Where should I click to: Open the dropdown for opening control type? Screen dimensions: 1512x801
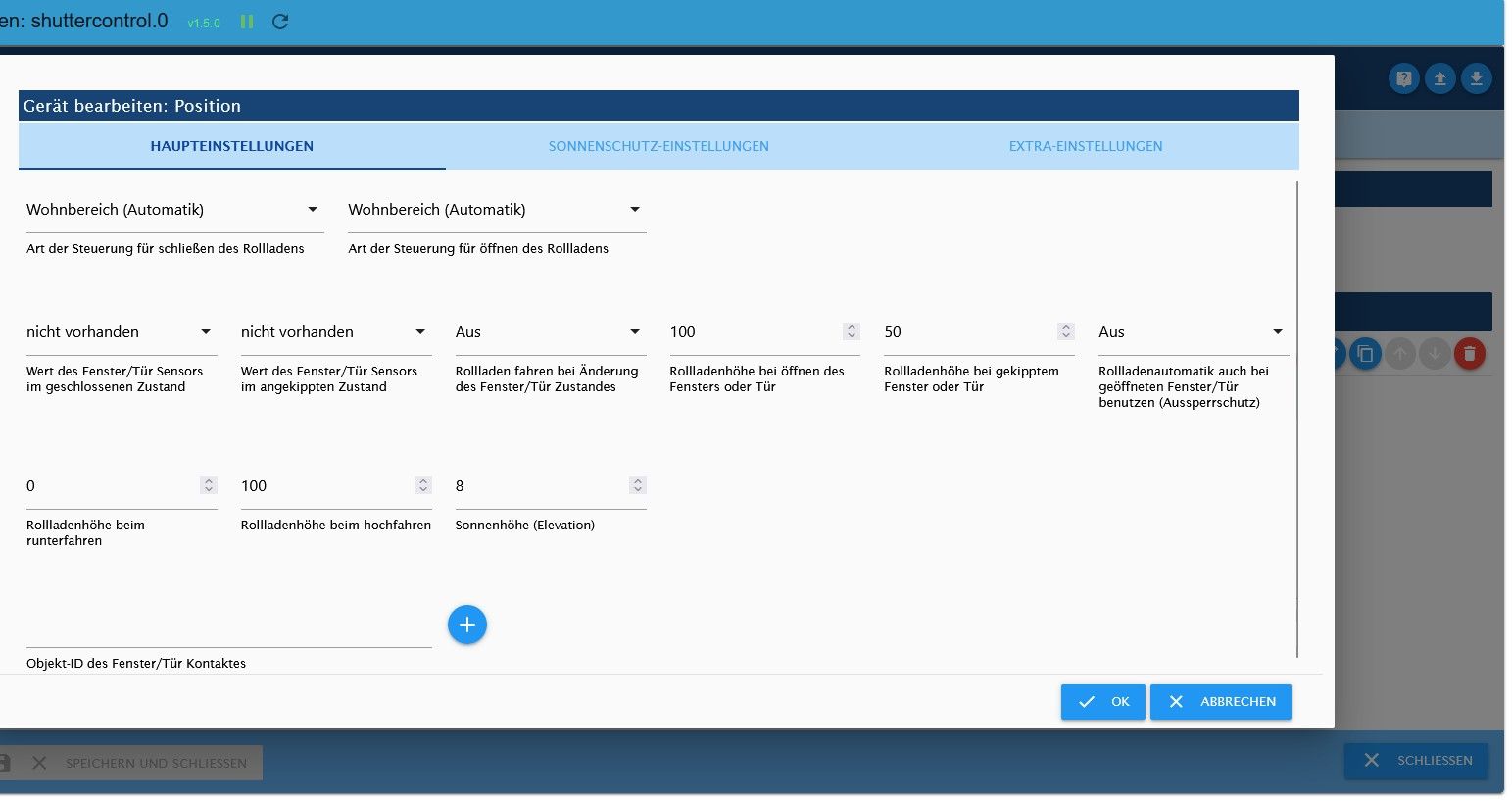pos(497,210)
